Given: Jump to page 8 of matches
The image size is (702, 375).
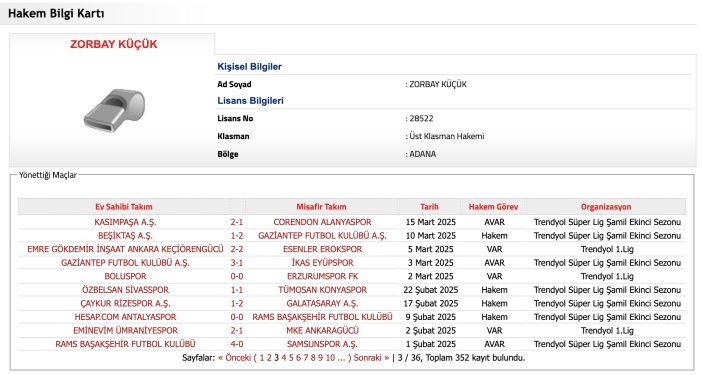Looking at the screenshot, I should 313,358.
